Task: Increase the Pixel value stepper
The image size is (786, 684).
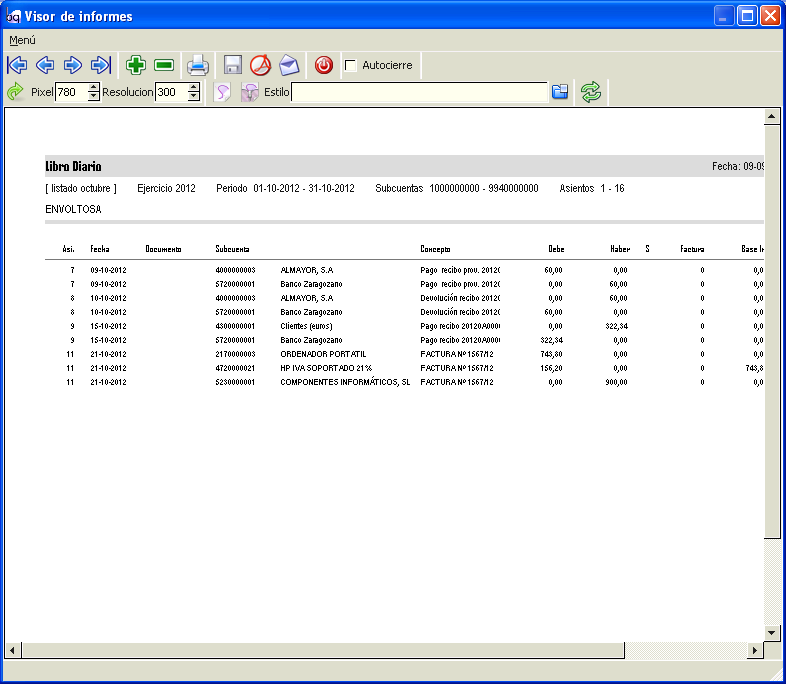Action: coord(93,87)
